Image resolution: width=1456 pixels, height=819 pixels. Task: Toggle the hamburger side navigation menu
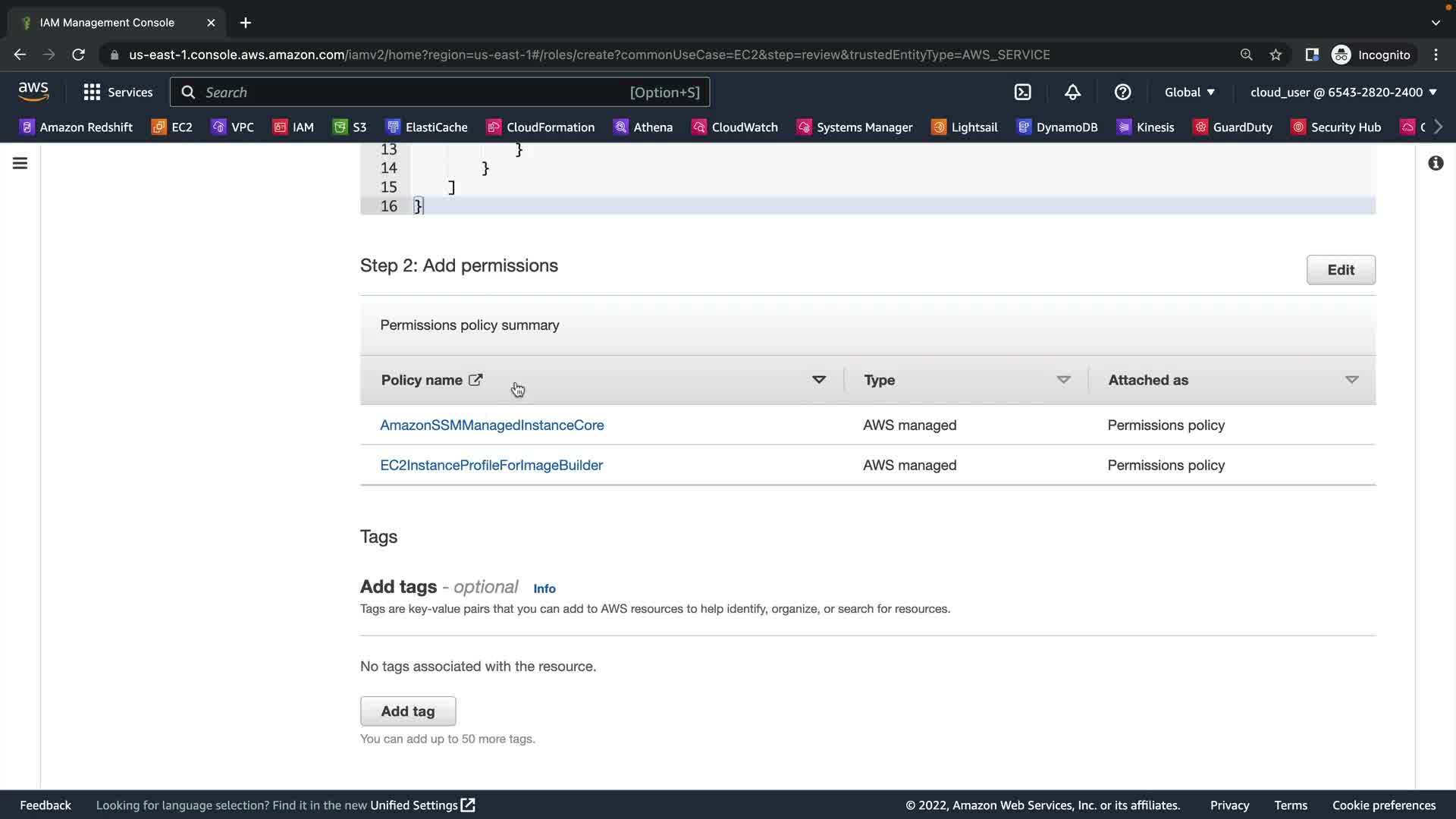20,163
